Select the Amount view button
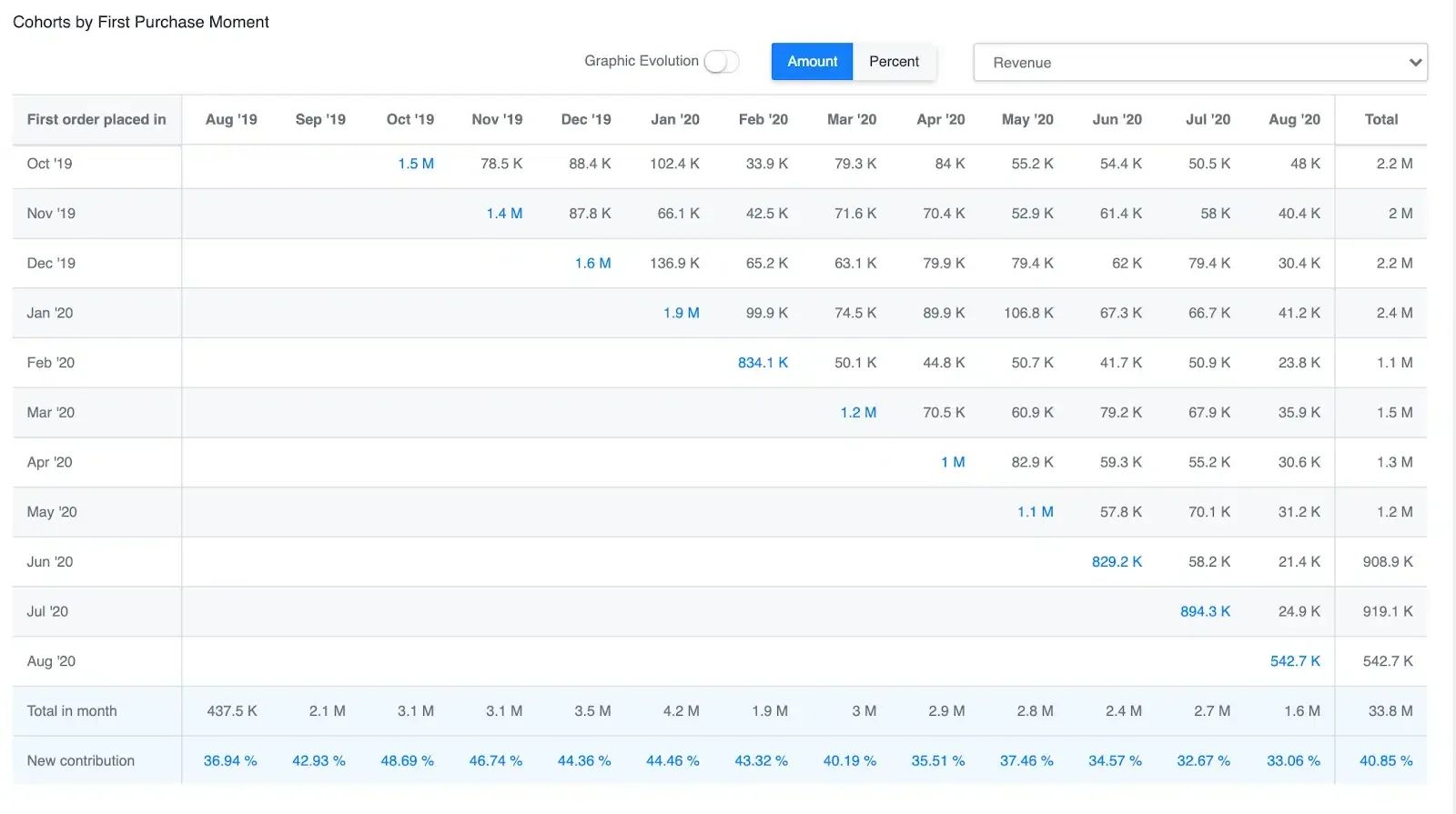This screenshot has width=1456, height=814. coord(812,62)
